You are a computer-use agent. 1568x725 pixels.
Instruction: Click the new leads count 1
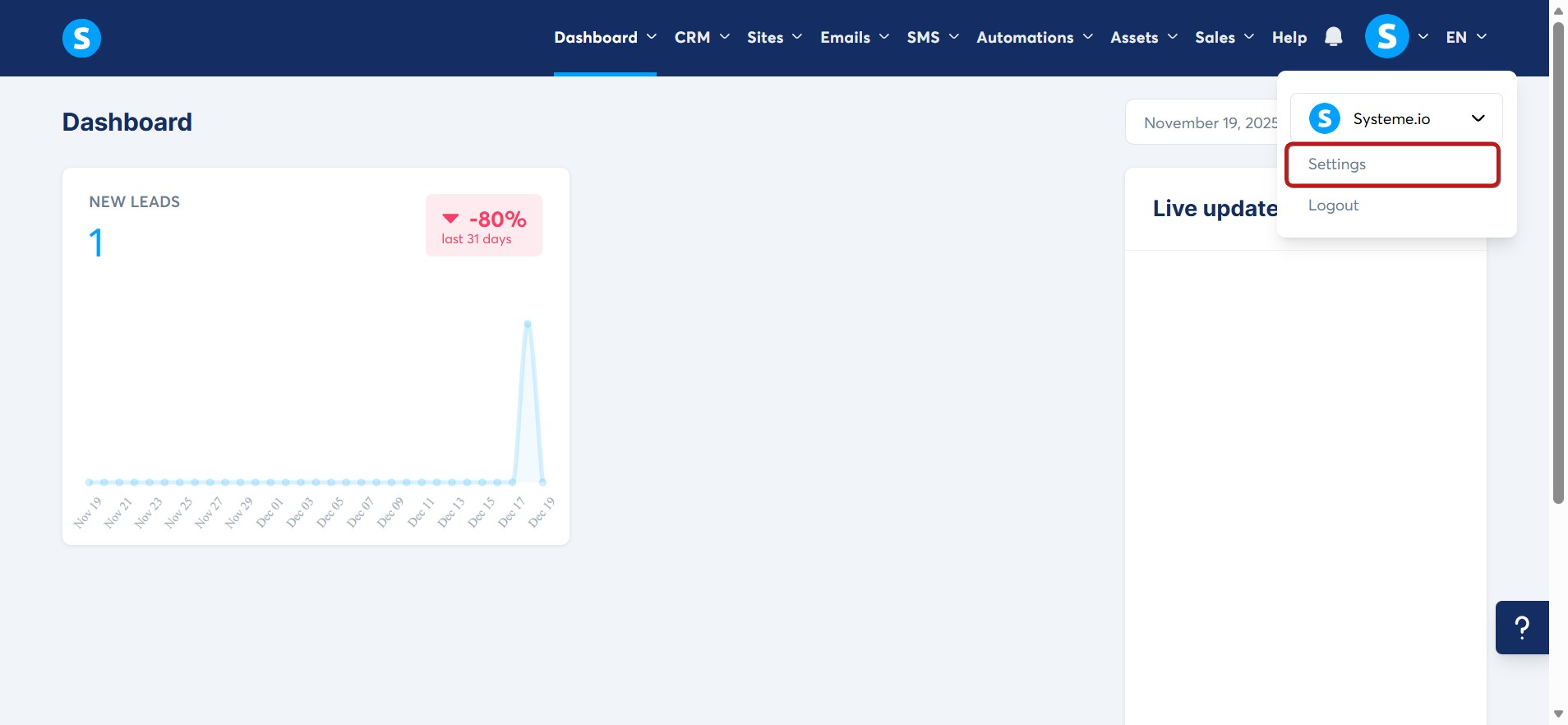pos(96,243)
